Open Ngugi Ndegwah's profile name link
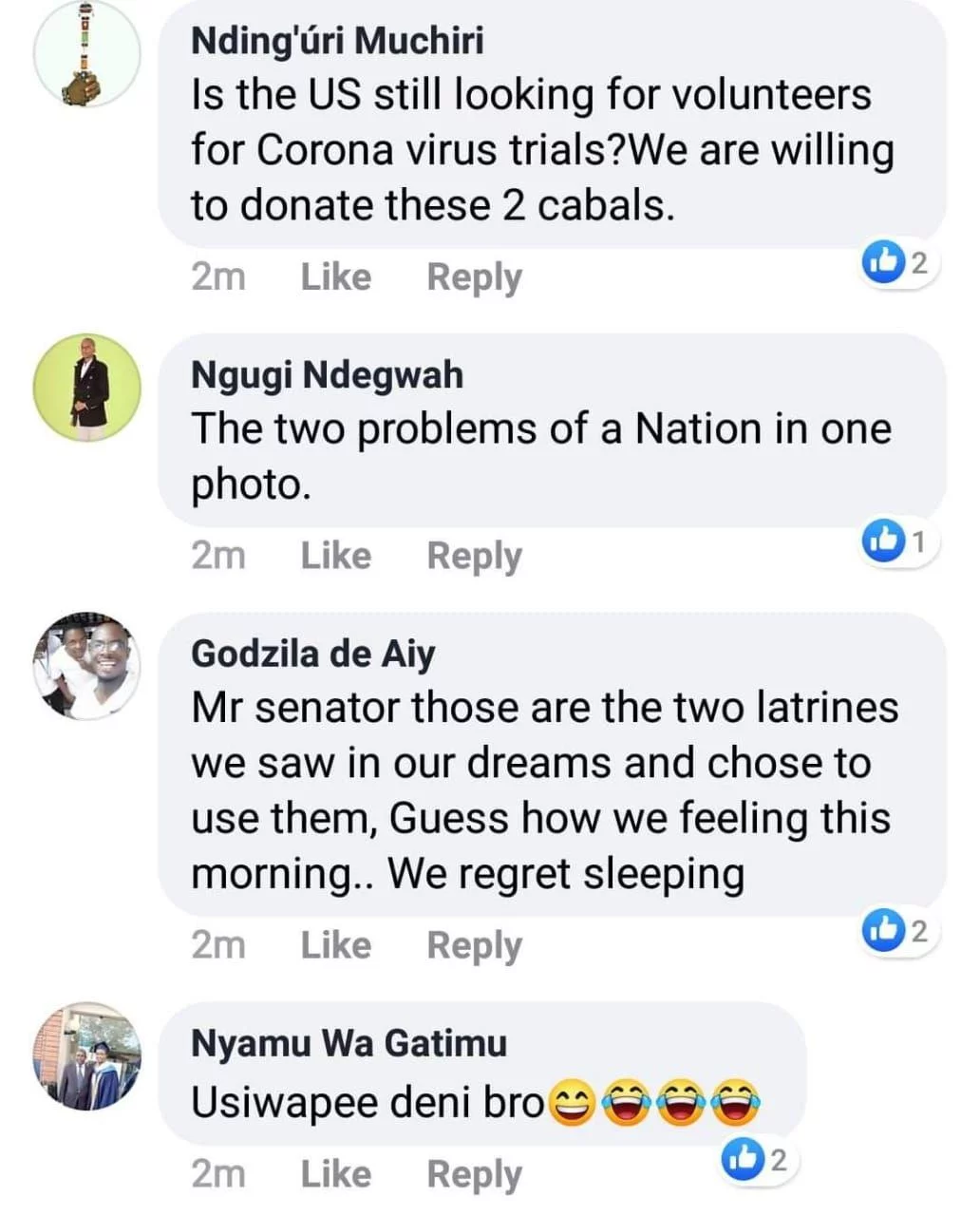 tap(328, 375)
